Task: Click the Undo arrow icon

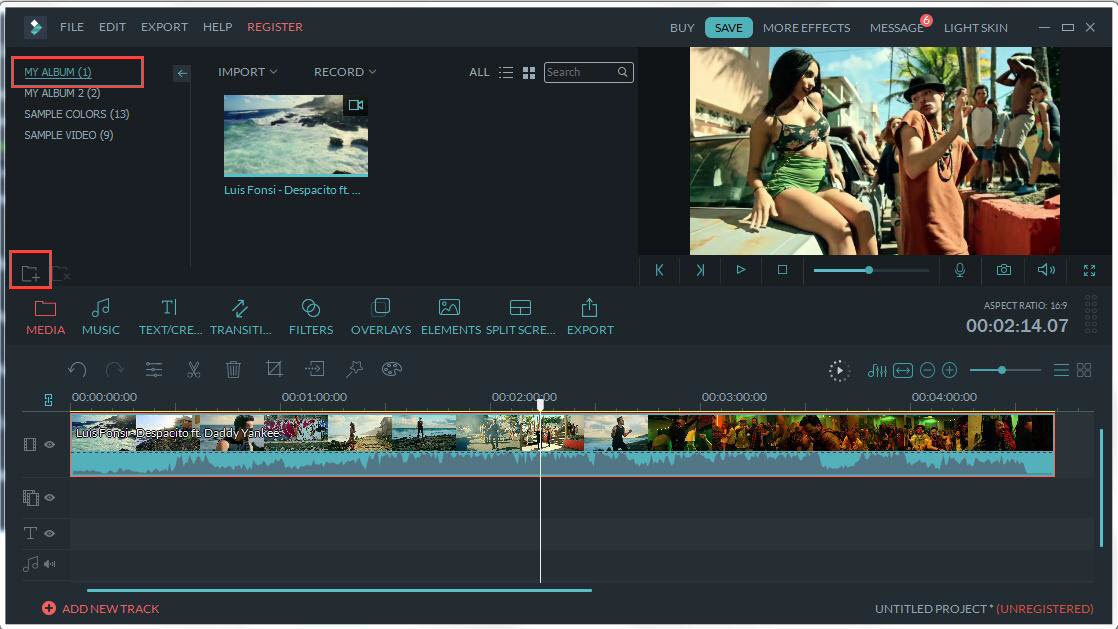Action: 78,369
